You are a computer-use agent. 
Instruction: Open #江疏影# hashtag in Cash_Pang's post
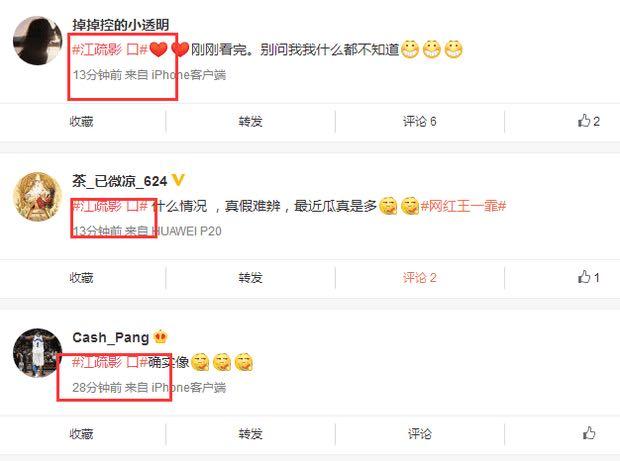coord(110,362)
